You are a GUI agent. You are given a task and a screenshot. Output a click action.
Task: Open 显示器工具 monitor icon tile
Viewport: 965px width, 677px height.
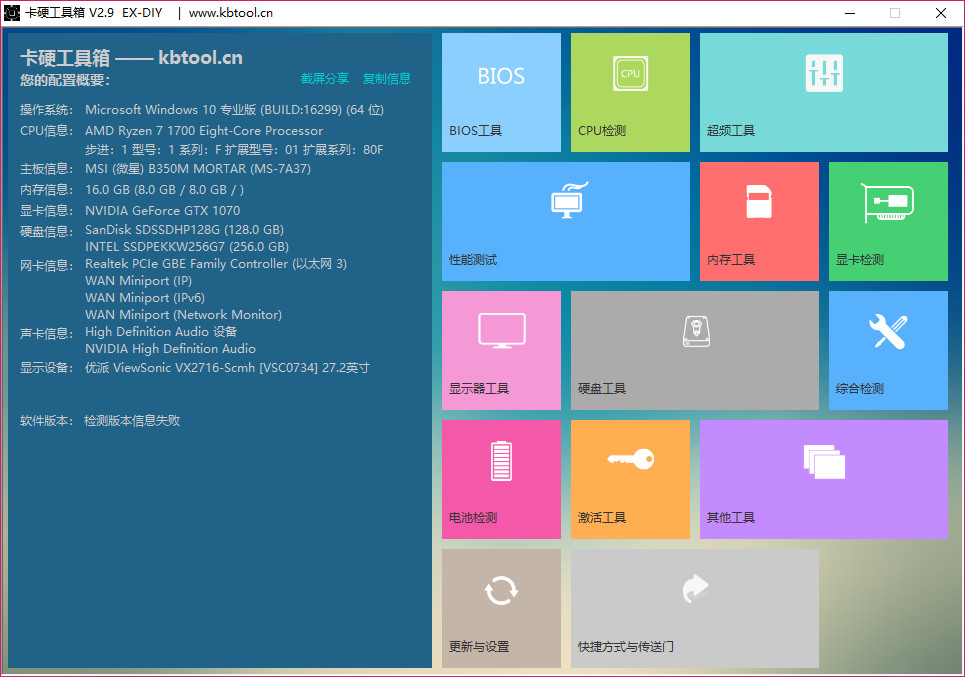pos(501,331)
